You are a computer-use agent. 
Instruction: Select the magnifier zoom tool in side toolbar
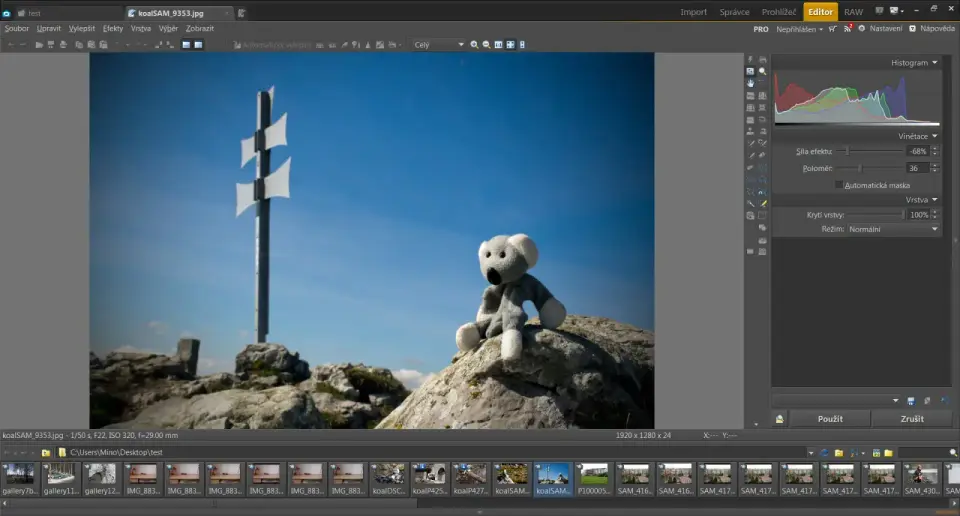pos(762,71)
